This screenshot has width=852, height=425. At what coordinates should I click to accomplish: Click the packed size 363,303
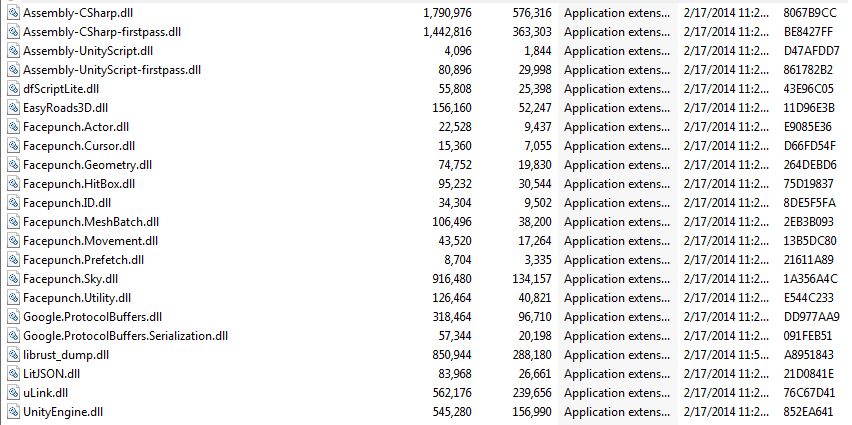click(532, 32)
